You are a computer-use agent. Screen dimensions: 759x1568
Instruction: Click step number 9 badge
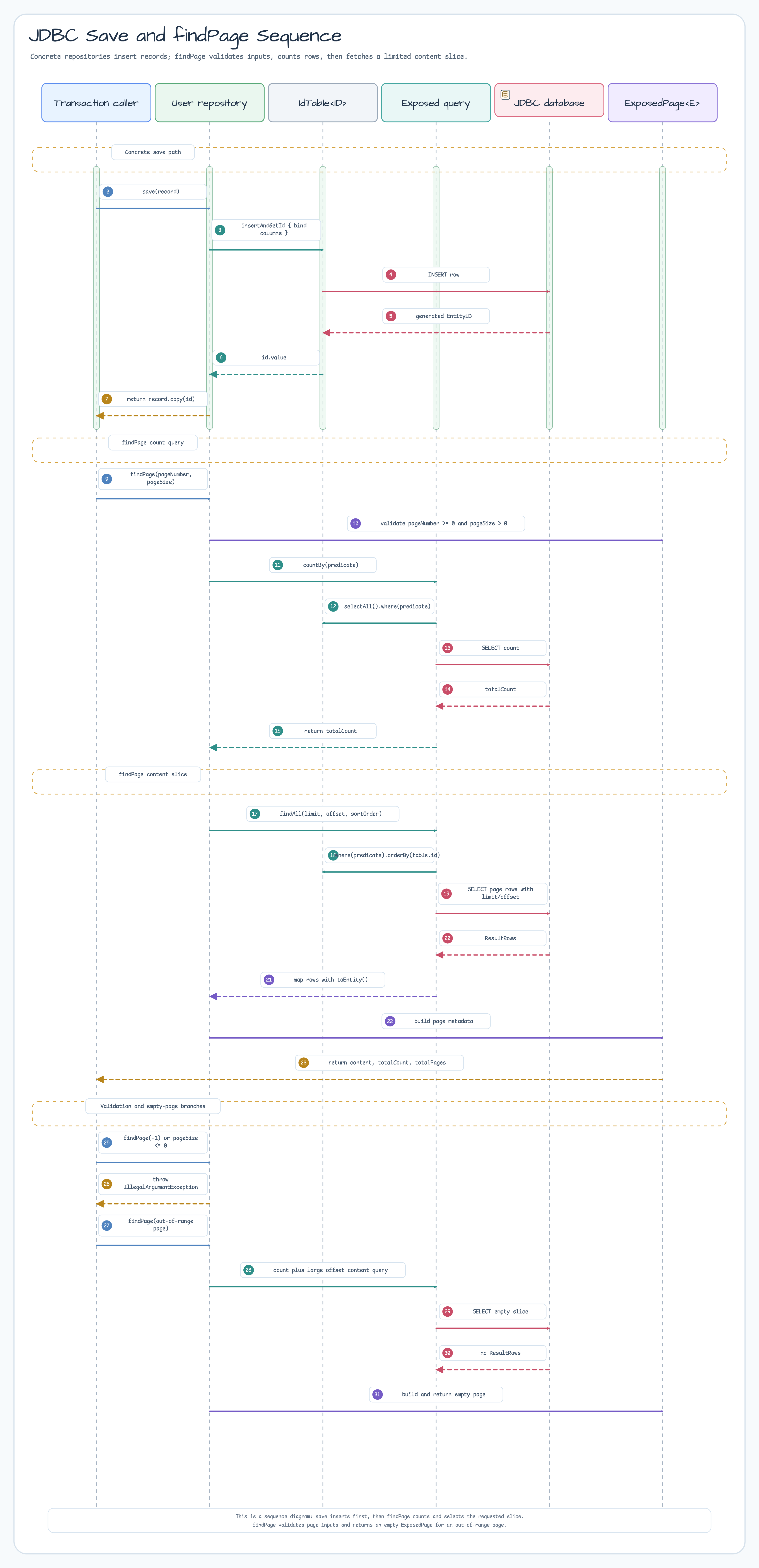click(107, 479)
